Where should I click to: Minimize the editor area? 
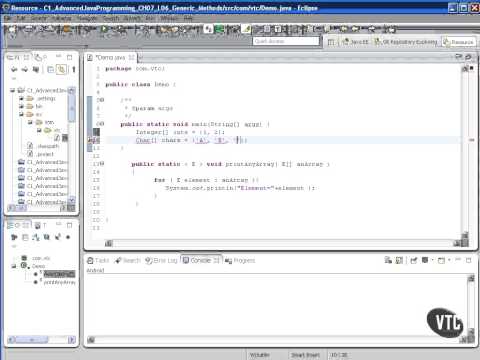(x=458, y=57)
